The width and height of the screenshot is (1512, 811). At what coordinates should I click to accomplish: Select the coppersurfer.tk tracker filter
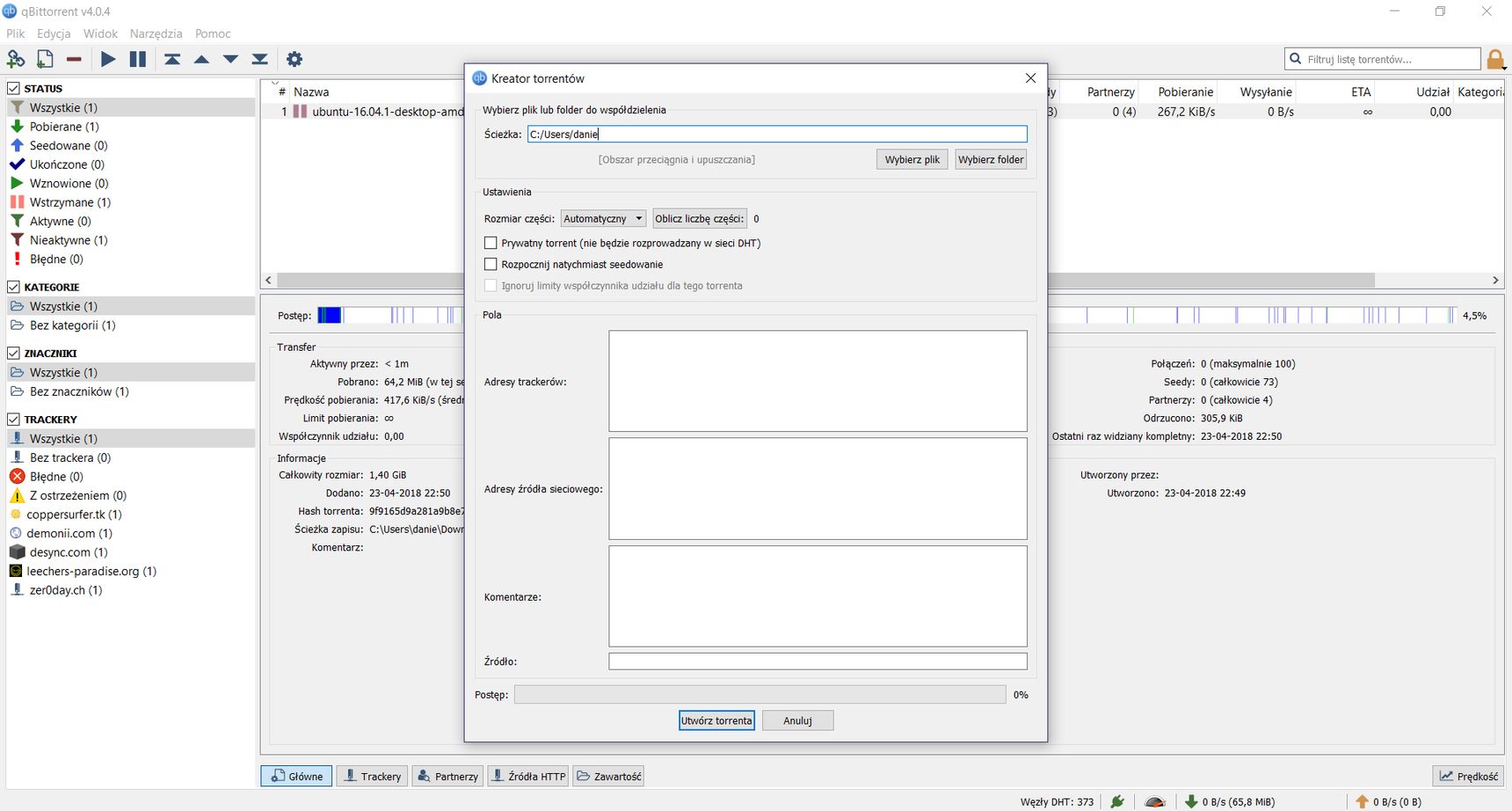[x=131, y=514]
